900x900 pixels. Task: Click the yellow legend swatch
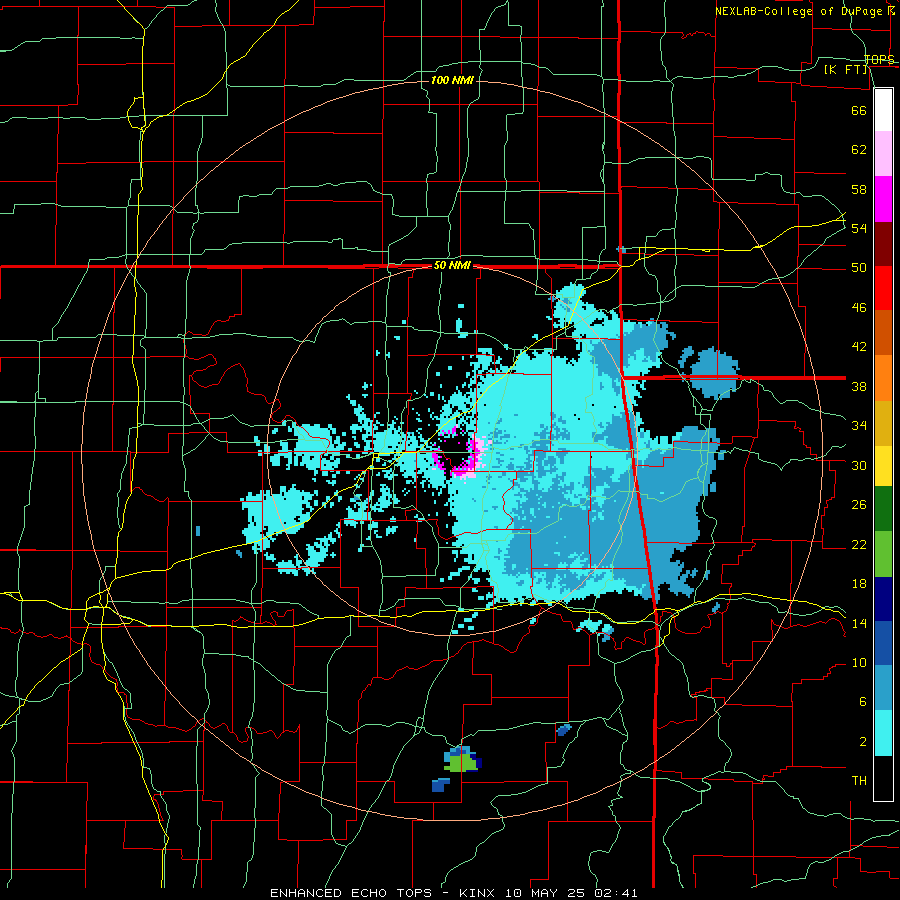[x=883, y=466]
